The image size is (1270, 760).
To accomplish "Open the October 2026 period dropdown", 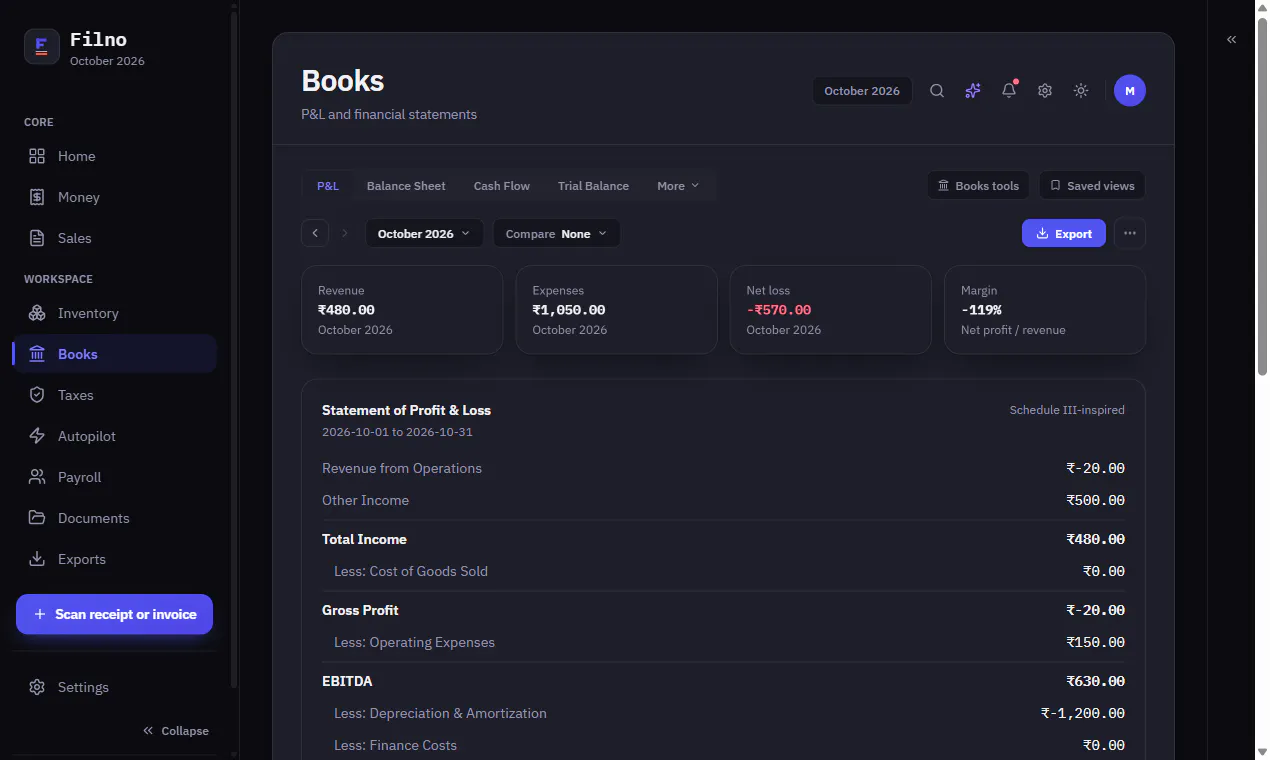I will tap(425, 234).
